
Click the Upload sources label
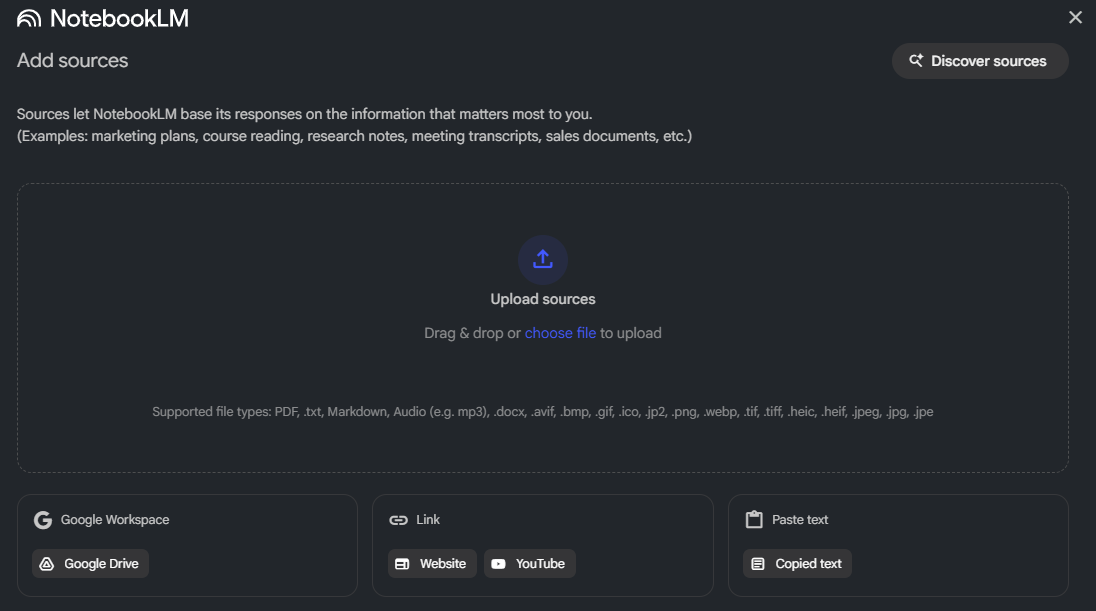[x=543, y=299]
